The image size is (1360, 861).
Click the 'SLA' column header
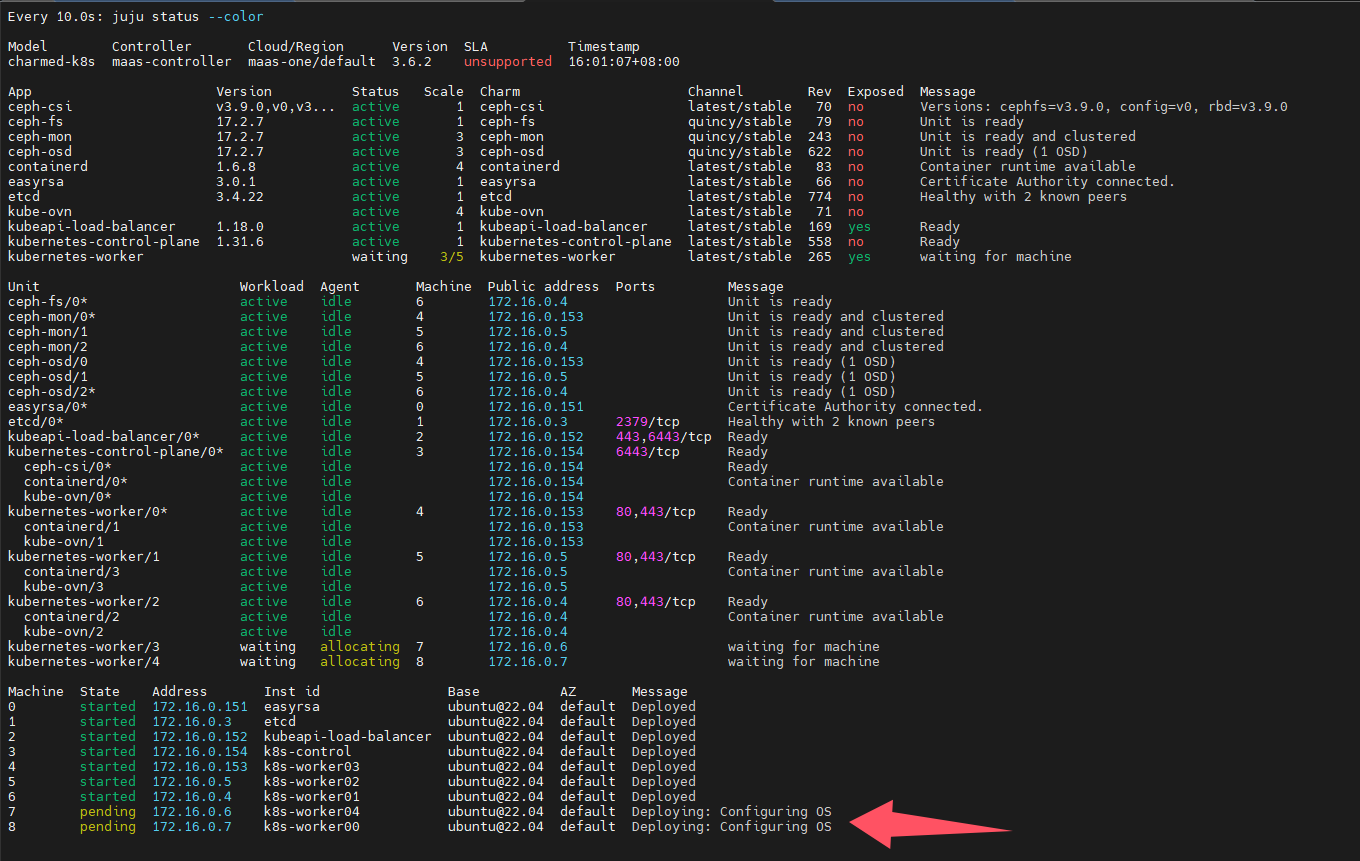(x=476, y=47)
